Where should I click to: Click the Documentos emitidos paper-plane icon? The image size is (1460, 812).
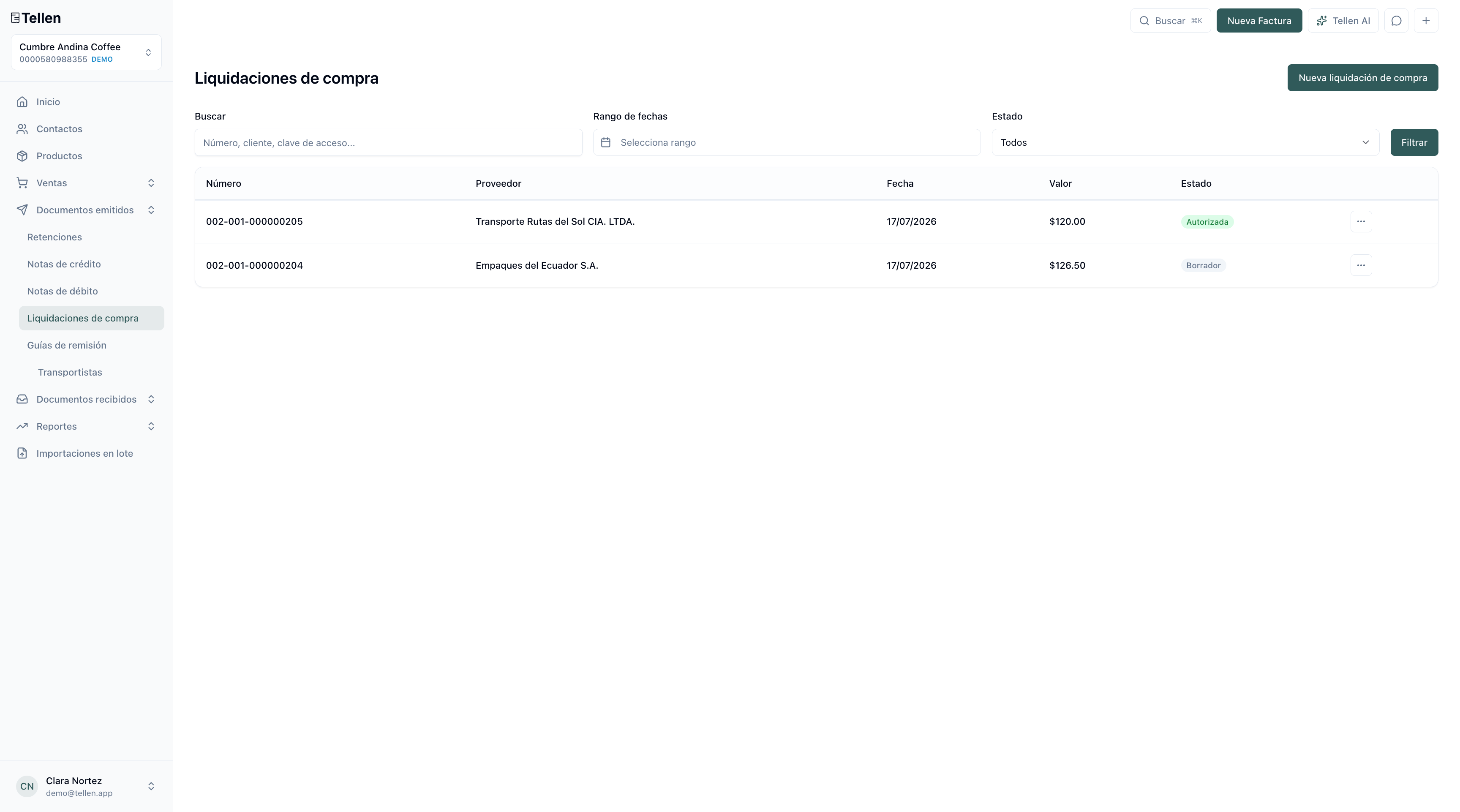22,210
